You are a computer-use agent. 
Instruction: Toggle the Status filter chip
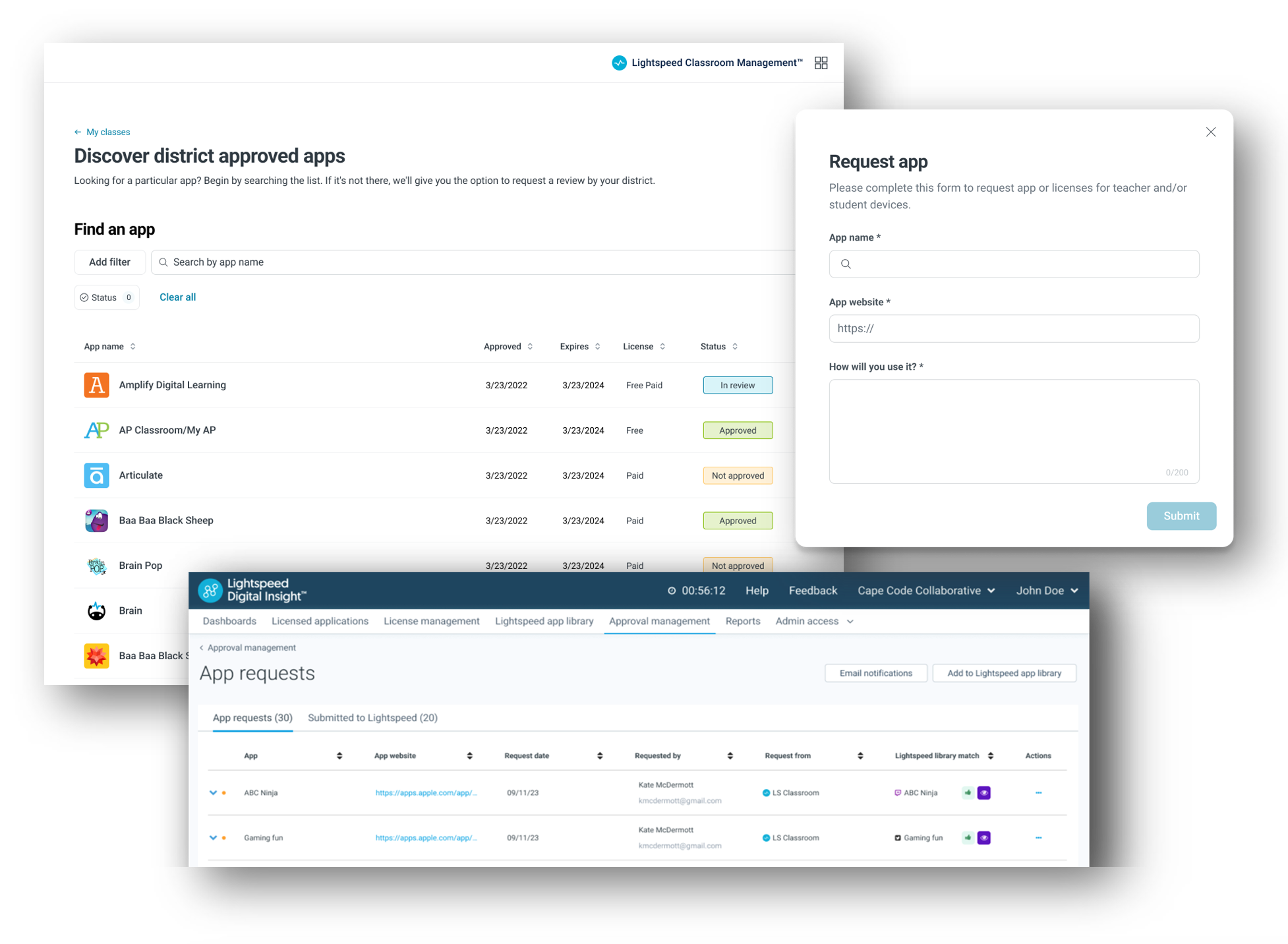point(107,297)
